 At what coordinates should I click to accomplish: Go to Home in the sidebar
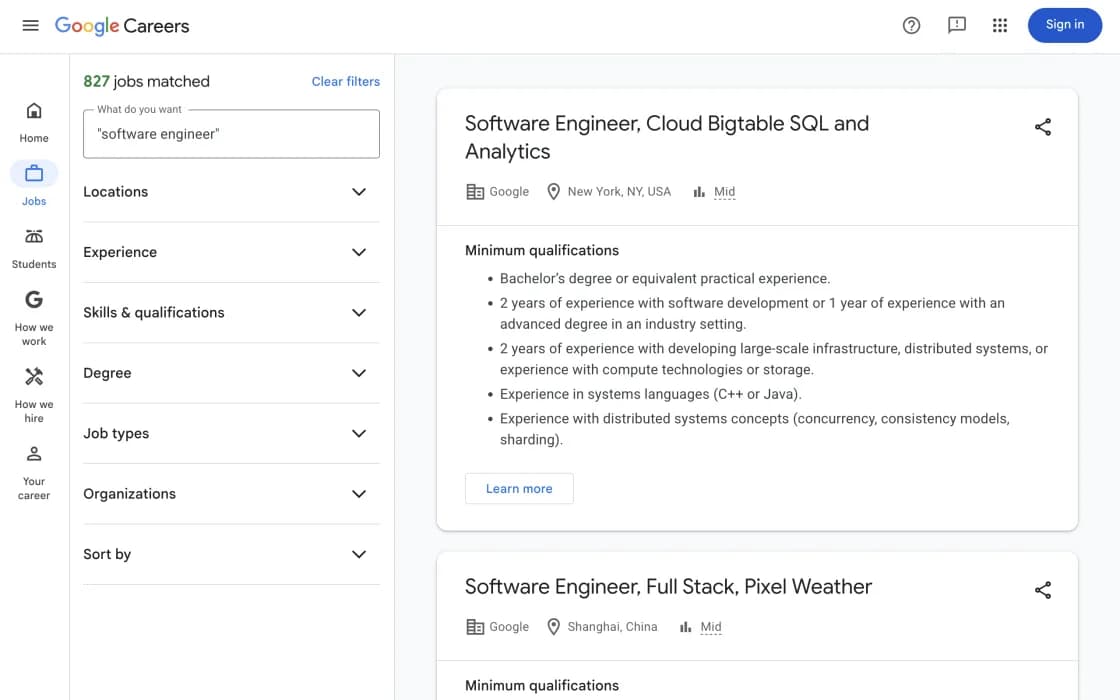click(34, 123)
